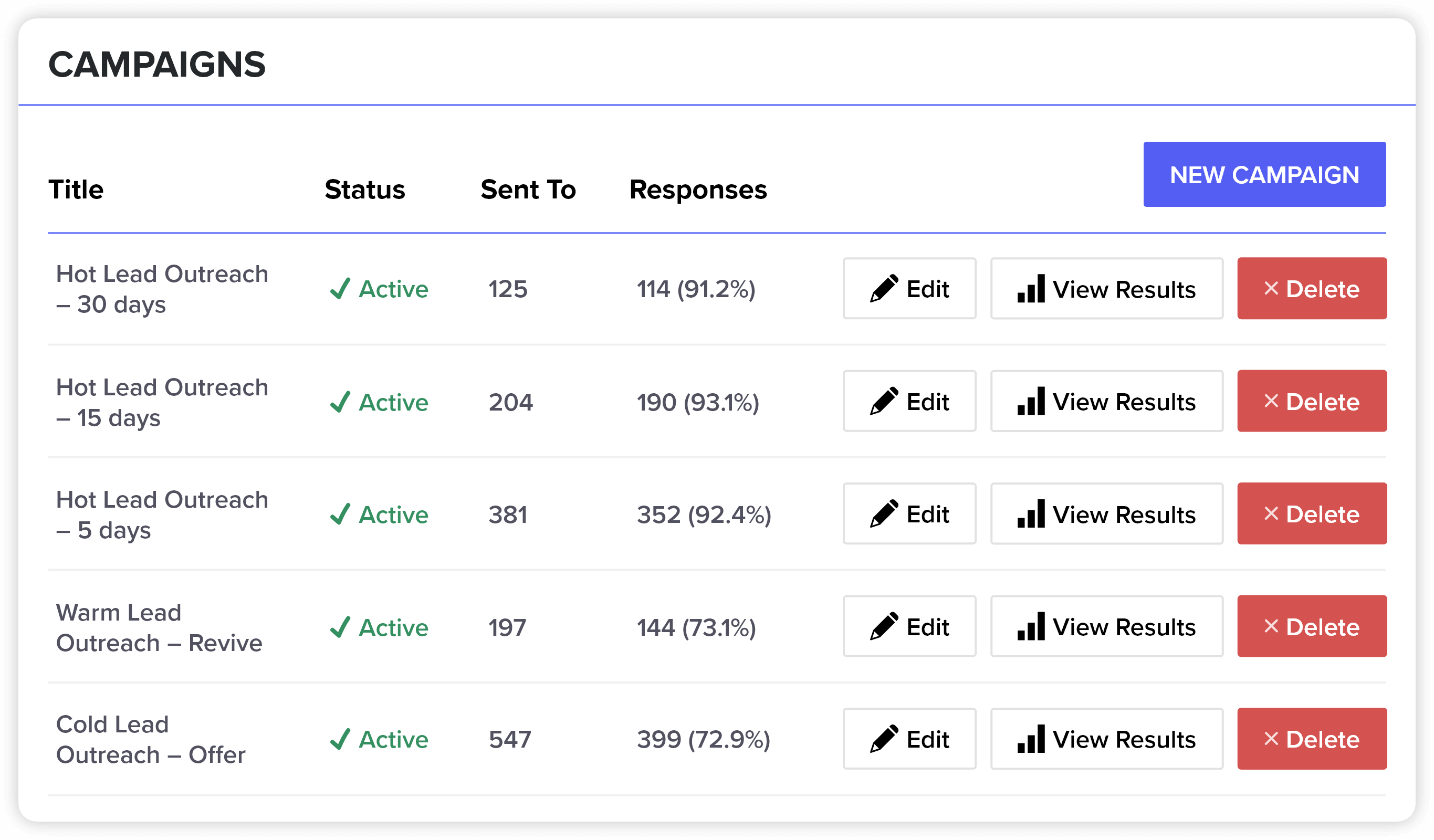
Task: Delete Warm Lead Outreach – Revive campaign
Action: click(x=1312, y=626)
